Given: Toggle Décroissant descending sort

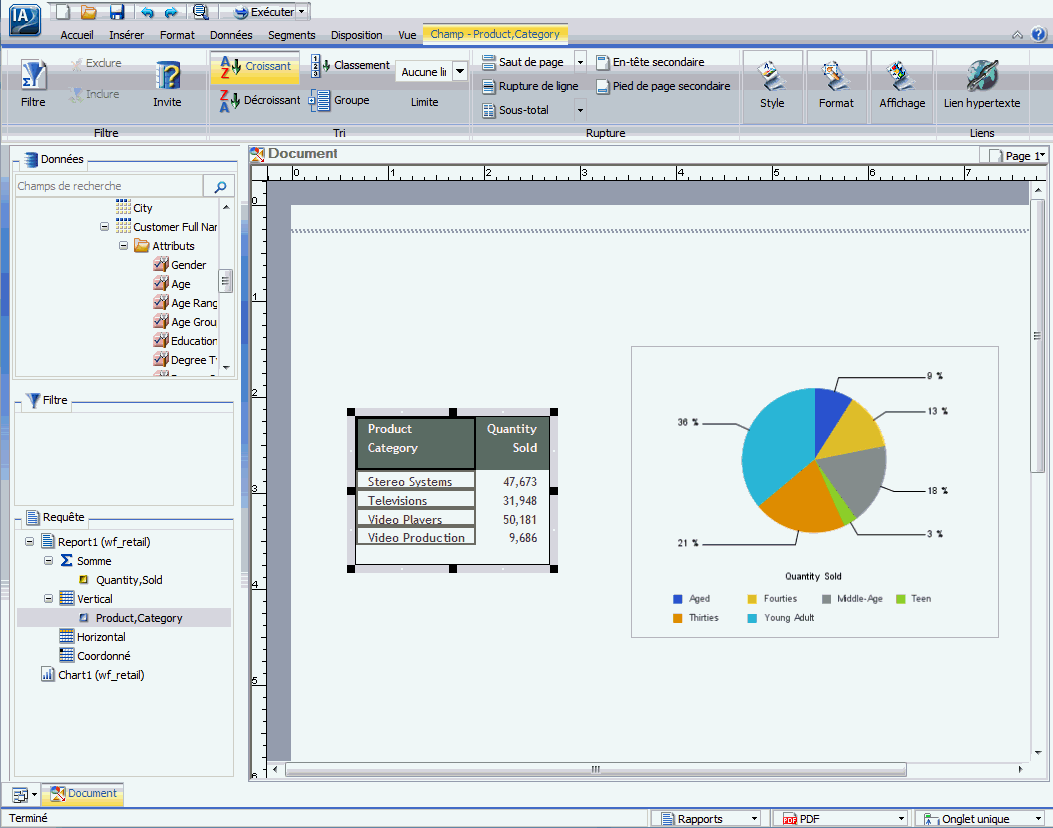Looking at the screenshot, I should 260,100.
